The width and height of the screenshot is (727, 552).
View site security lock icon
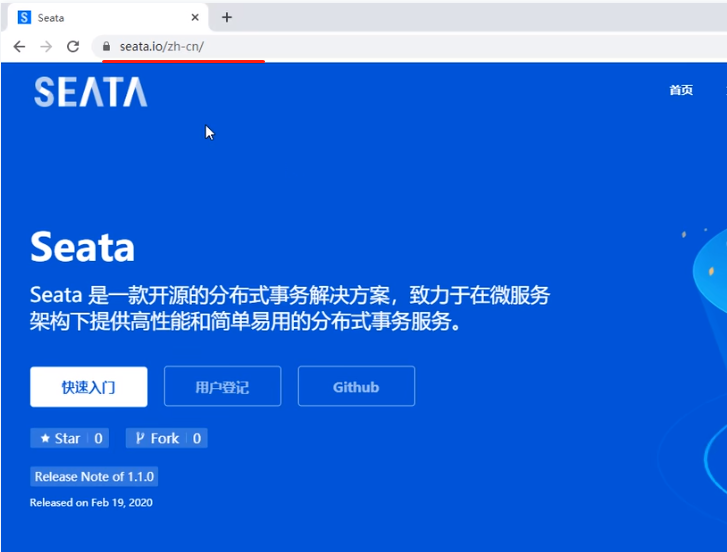(107, 46)
